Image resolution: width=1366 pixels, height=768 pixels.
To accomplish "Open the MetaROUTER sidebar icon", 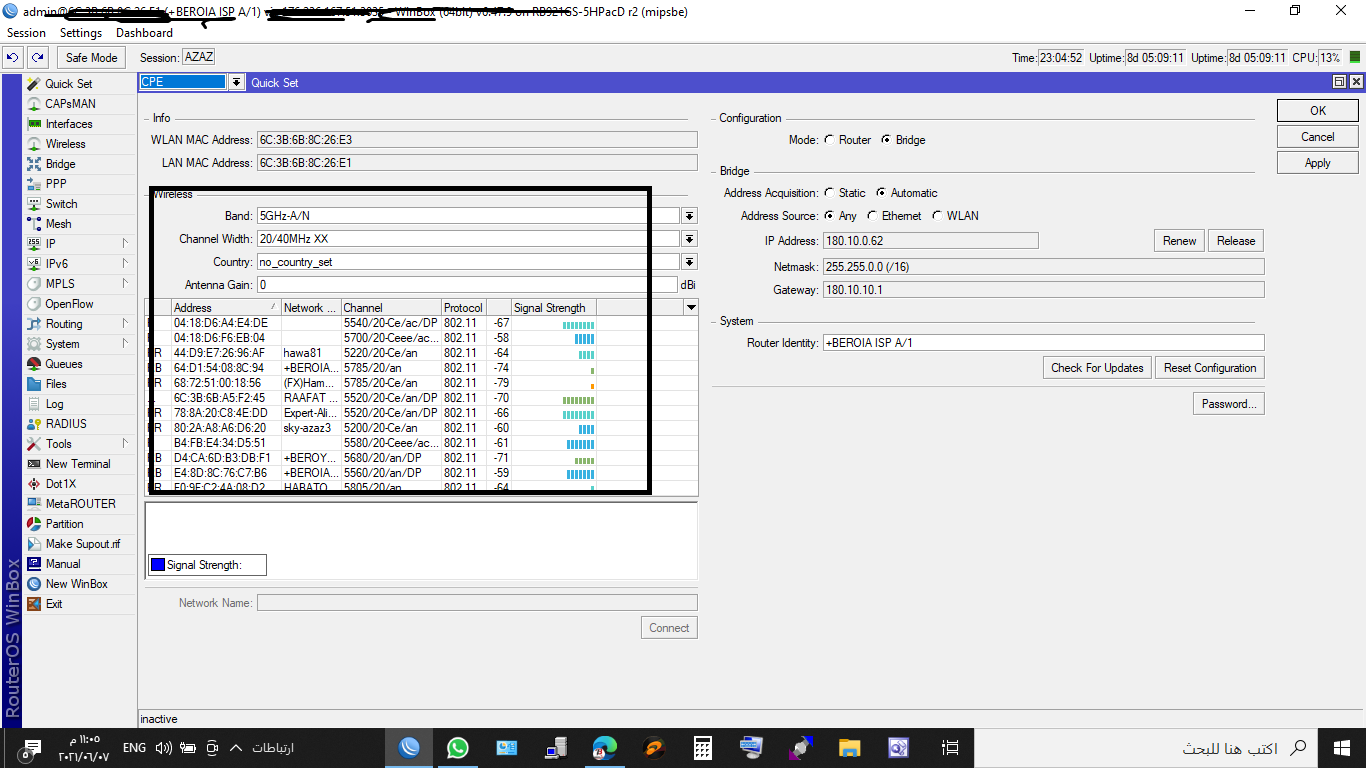I will [34, 504].
